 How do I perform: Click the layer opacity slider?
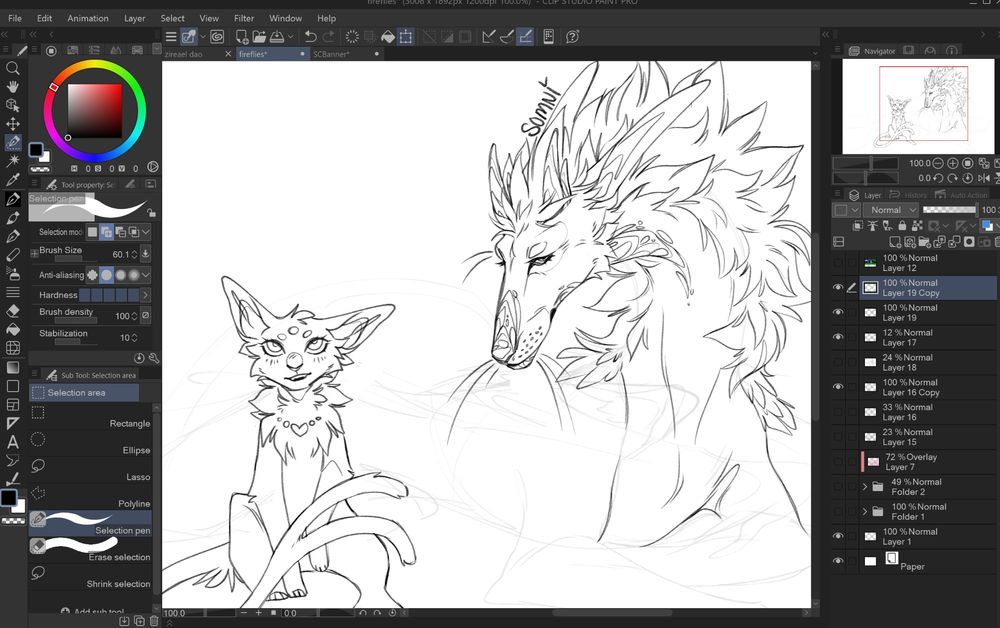(949, 210)
